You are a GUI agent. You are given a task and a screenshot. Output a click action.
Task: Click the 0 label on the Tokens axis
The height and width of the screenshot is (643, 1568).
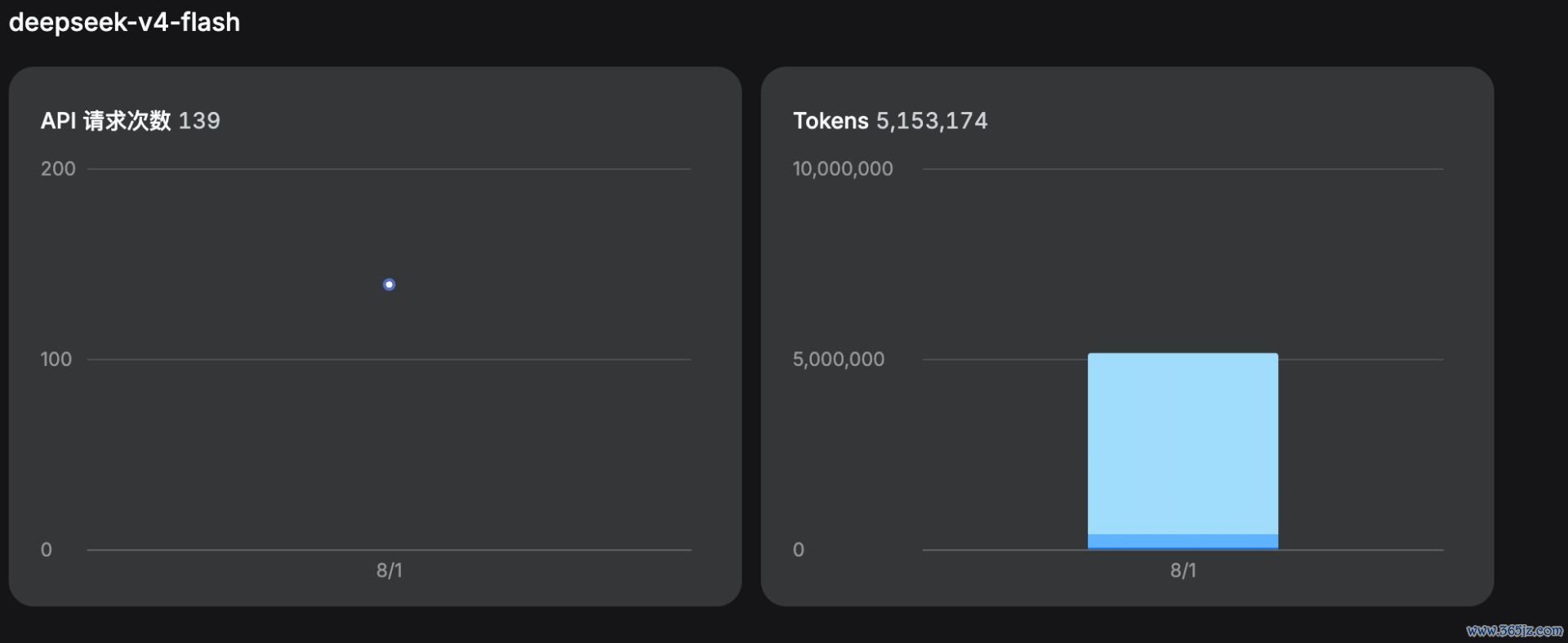(x=799, y=550)
